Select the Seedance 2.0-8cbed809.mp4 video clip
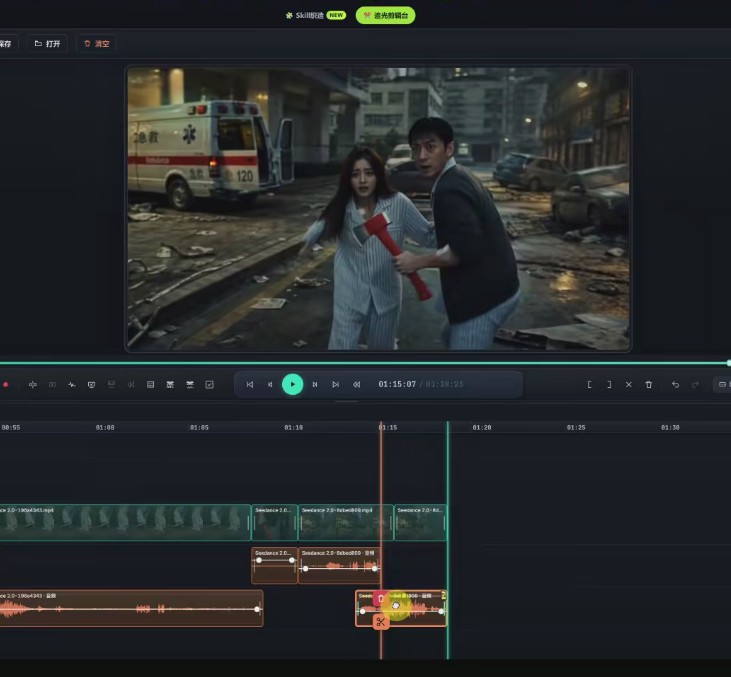Viewport: 731px width, 677px height. [x=346, y=523]
